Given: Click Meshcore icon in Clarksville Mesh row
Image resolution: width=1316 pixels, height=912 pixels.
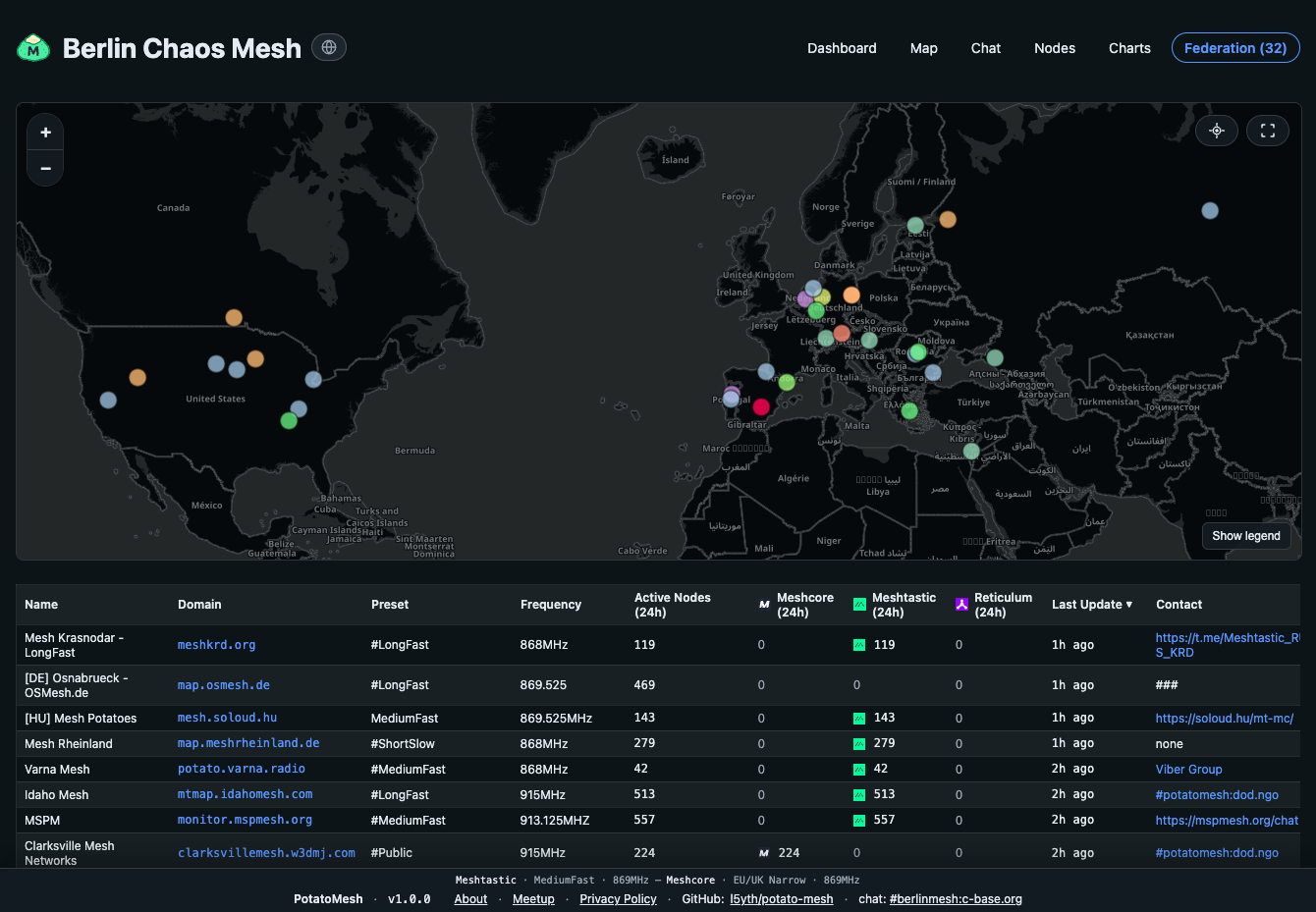Looking at the screenshot, I should tap(764, 853).
